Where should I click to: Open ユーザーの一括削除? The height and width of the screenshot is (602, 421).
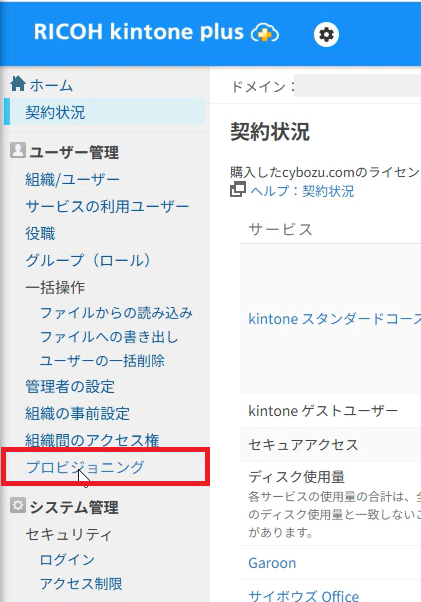pos(102,361)
